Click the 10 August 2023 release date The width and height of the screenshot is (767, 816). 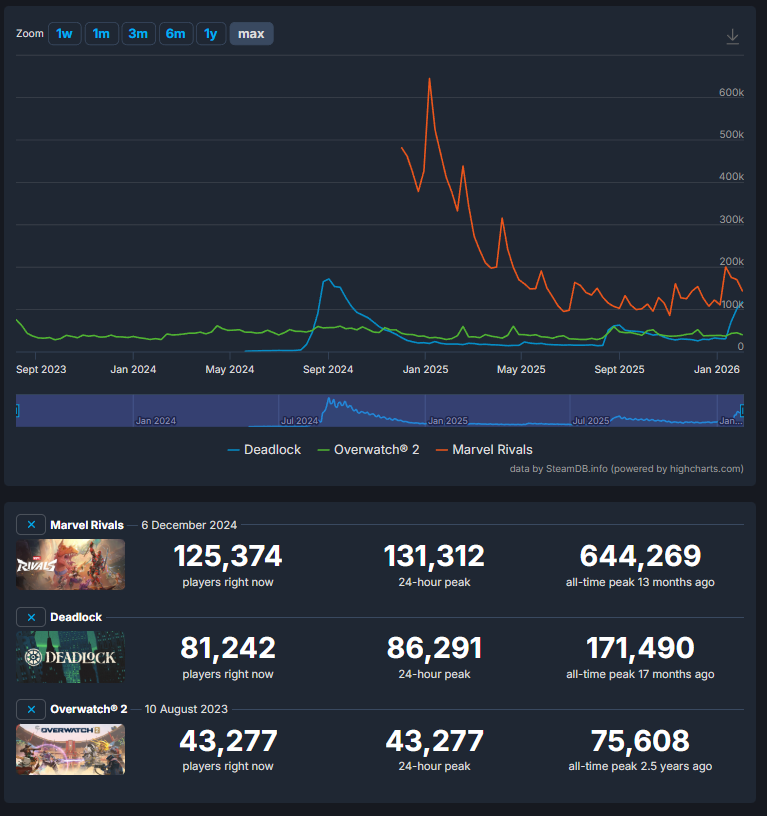pos(186,709)
